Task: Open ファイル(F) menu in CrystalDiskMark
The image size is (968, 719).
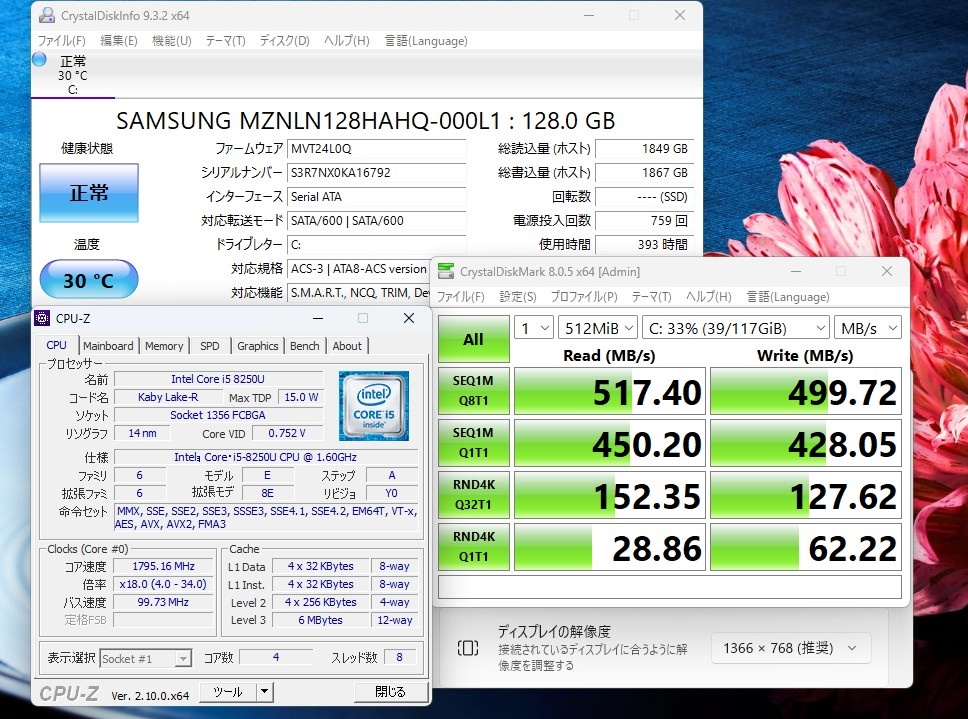Action: pos(461,297)
